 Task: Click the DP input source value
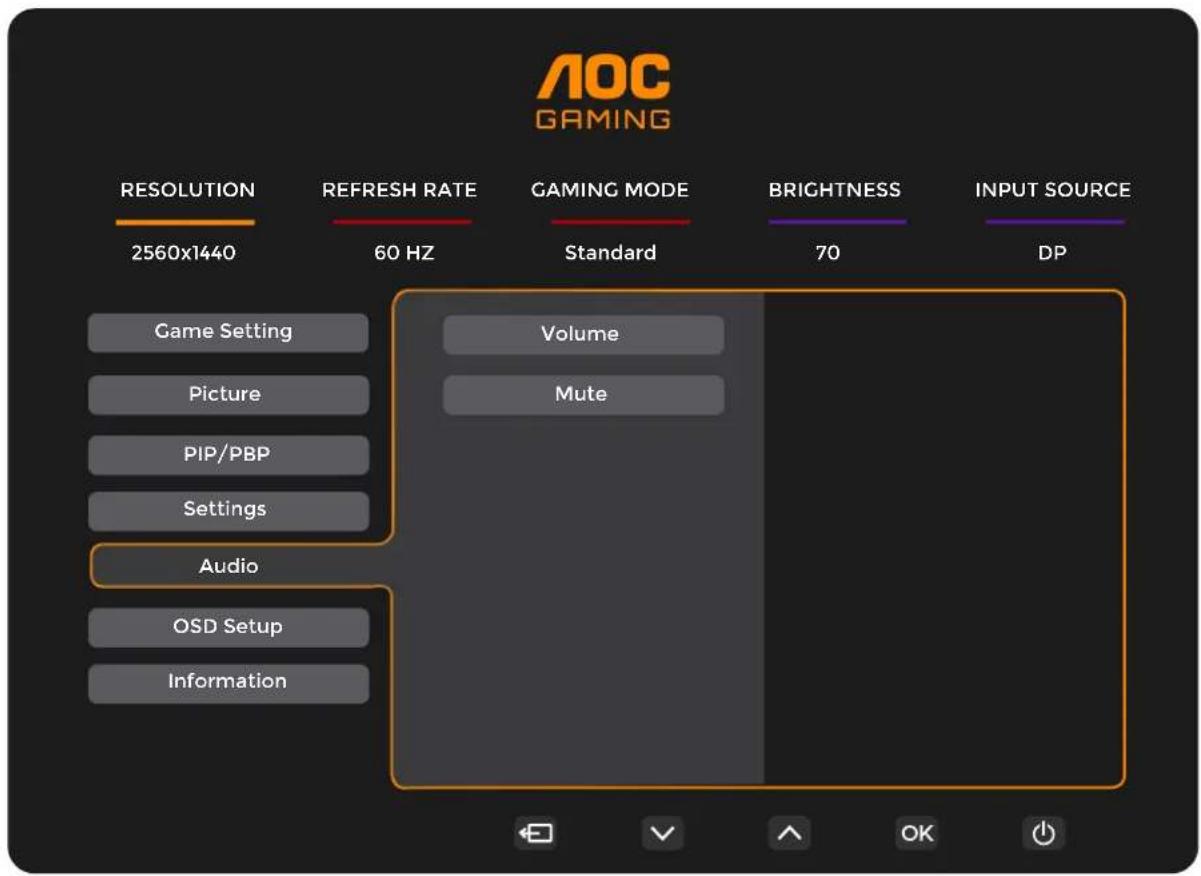(1052, 253)
